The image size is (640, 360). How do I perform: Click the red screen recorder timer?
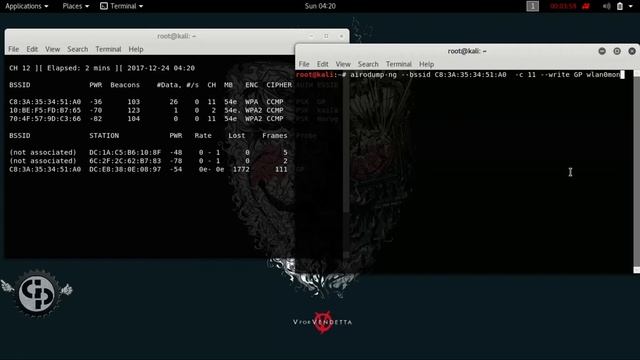(563, 6)
